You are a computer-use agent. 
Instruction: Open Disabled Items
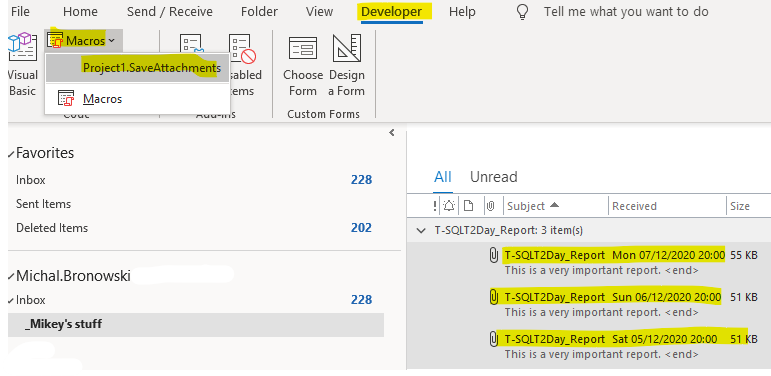(244, 64)
